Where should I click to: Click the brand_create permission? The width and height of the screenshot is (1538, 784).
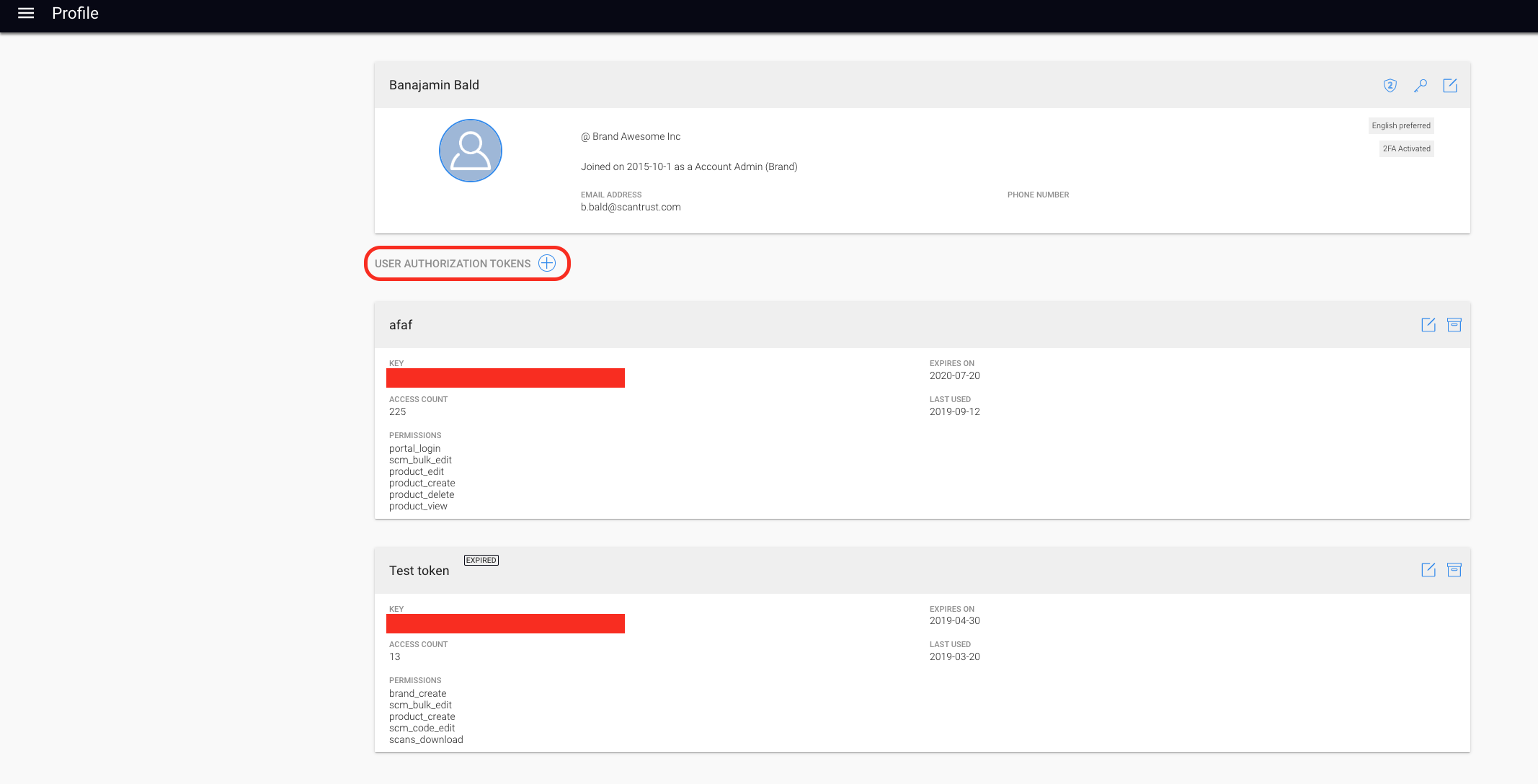coord(417,693)
